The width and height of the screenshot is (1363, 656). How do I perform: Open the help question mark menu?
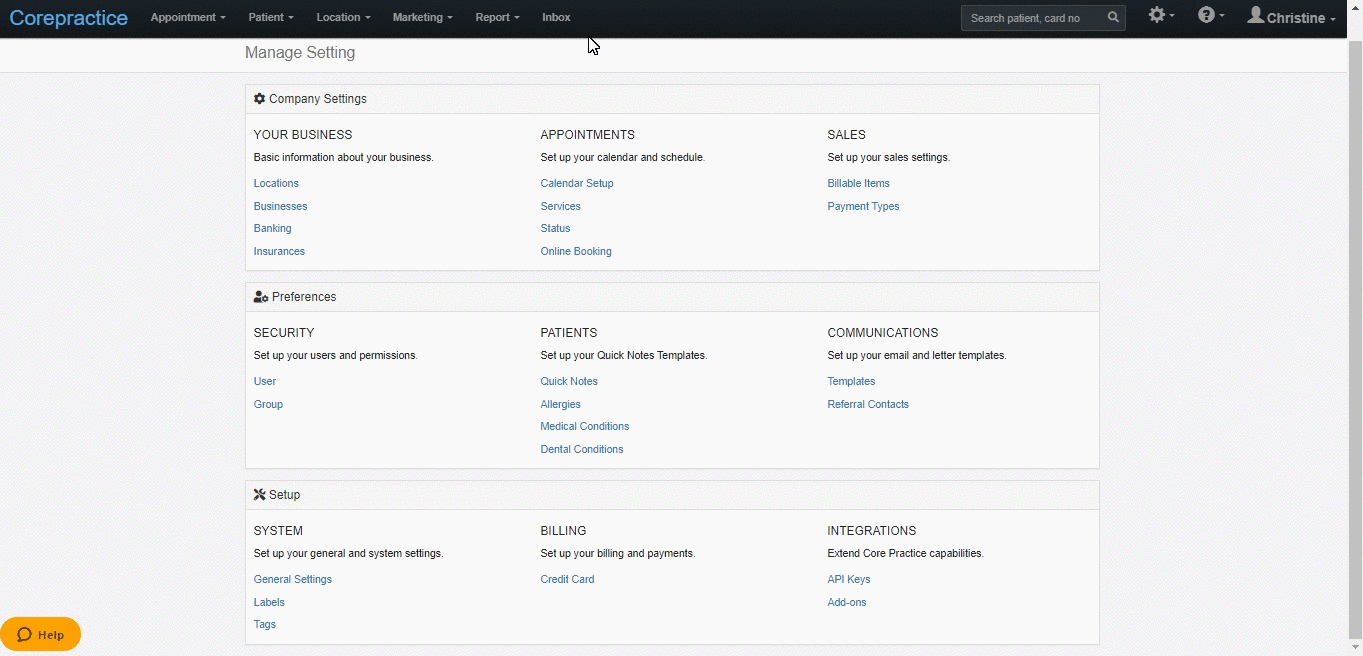tap(1211, 15)
